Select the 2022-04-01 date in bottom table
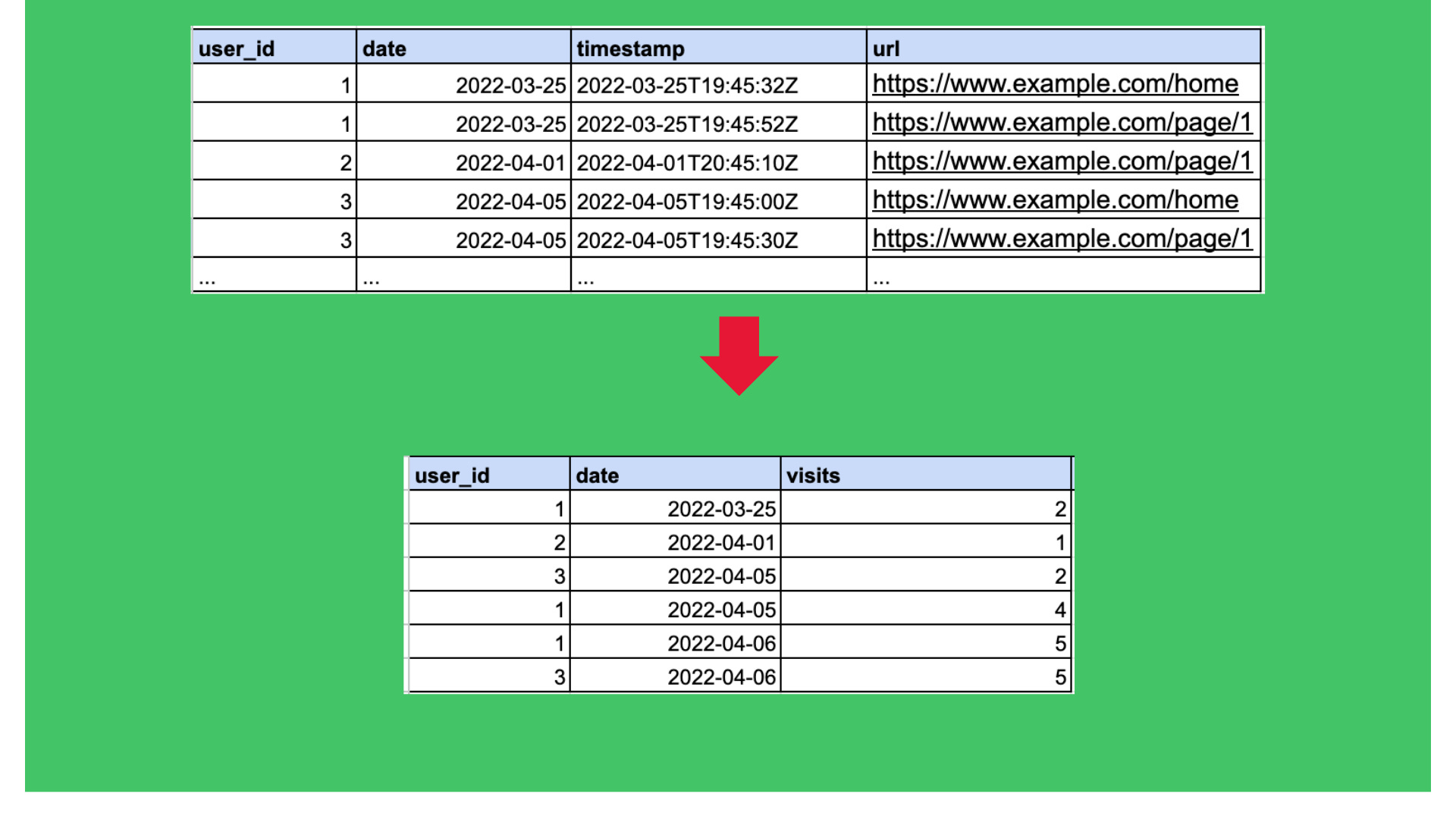The height and width of the screenshot is (819, 1456). click(x=720, y=543)
